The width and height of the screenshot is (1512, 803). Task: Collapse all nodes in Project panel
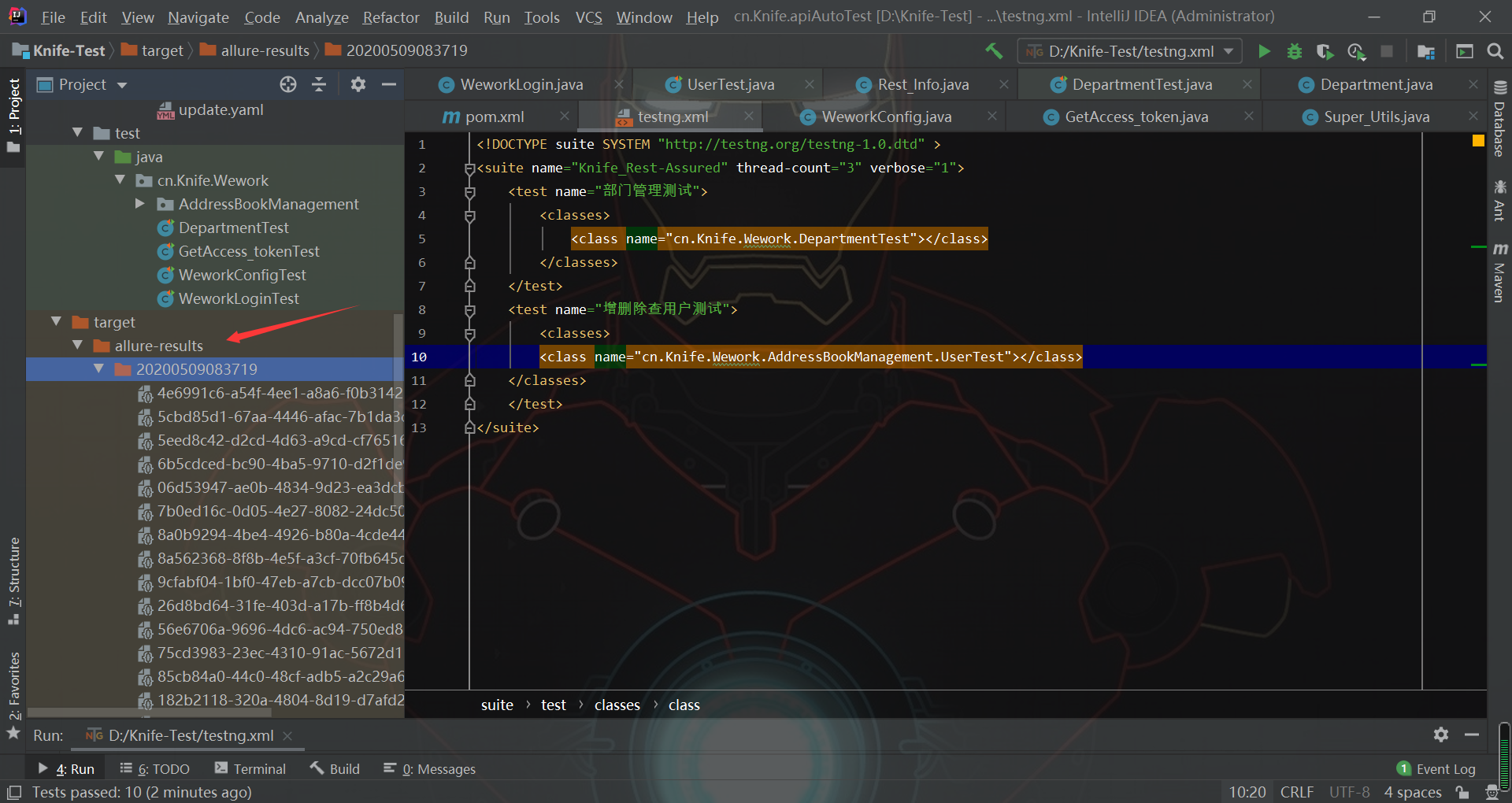click(319, 84)
